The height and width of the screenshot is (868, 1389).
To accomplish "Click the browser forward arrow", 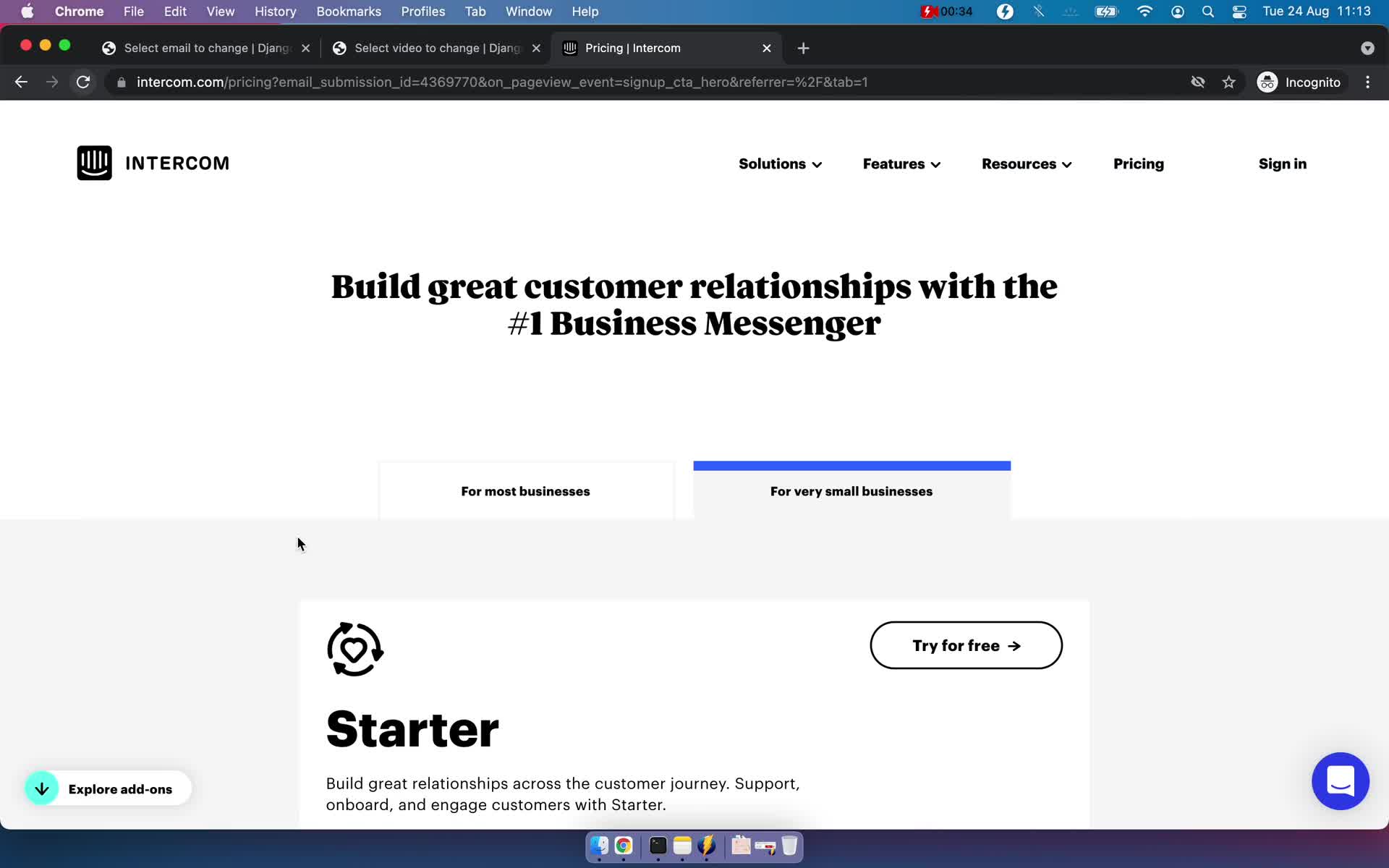I will (x=52, y=82).
